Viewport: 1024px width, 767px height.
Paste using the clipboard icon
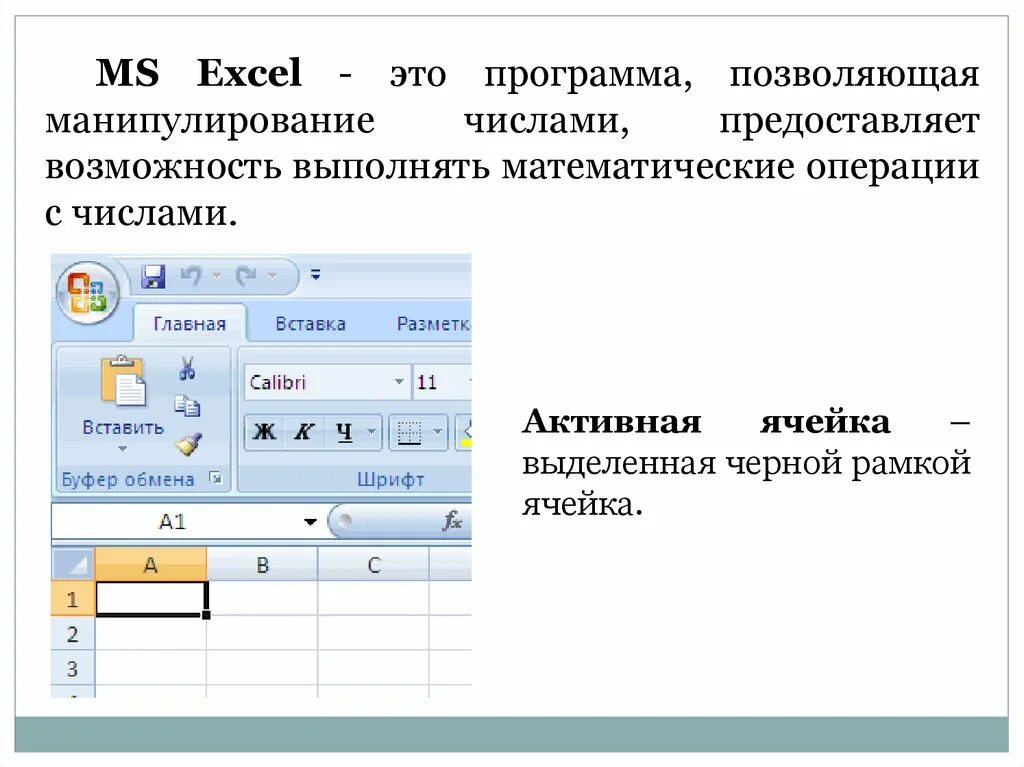(x=123, y=382)
